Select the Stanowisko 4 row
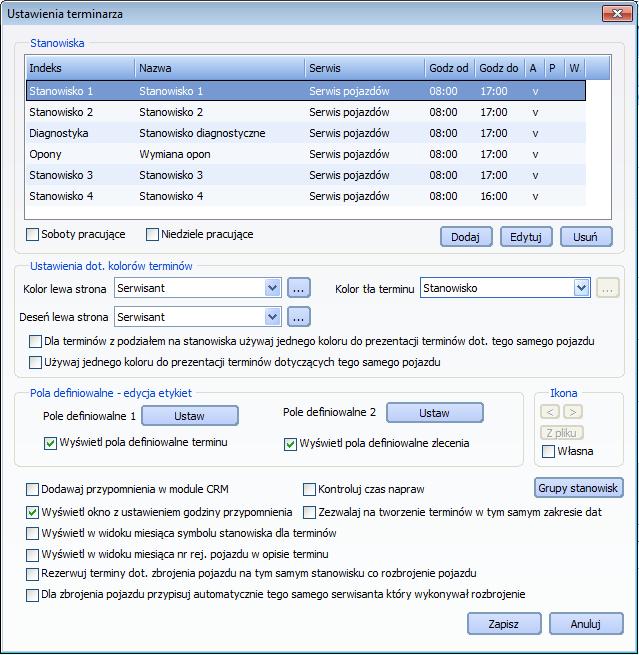Viewport: 639px width, 655px height. [306, 196]
